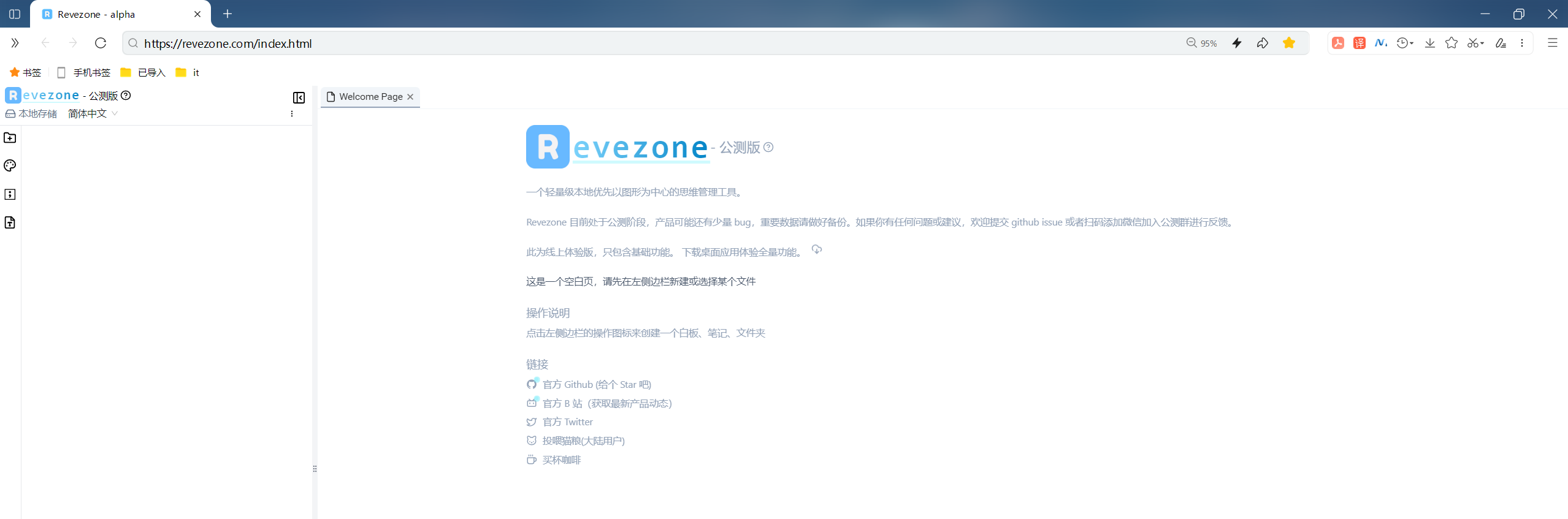Screen dimensions: 1568x519
Task: Open the 书签 bookmarks entry
Action: click(25, 72)
